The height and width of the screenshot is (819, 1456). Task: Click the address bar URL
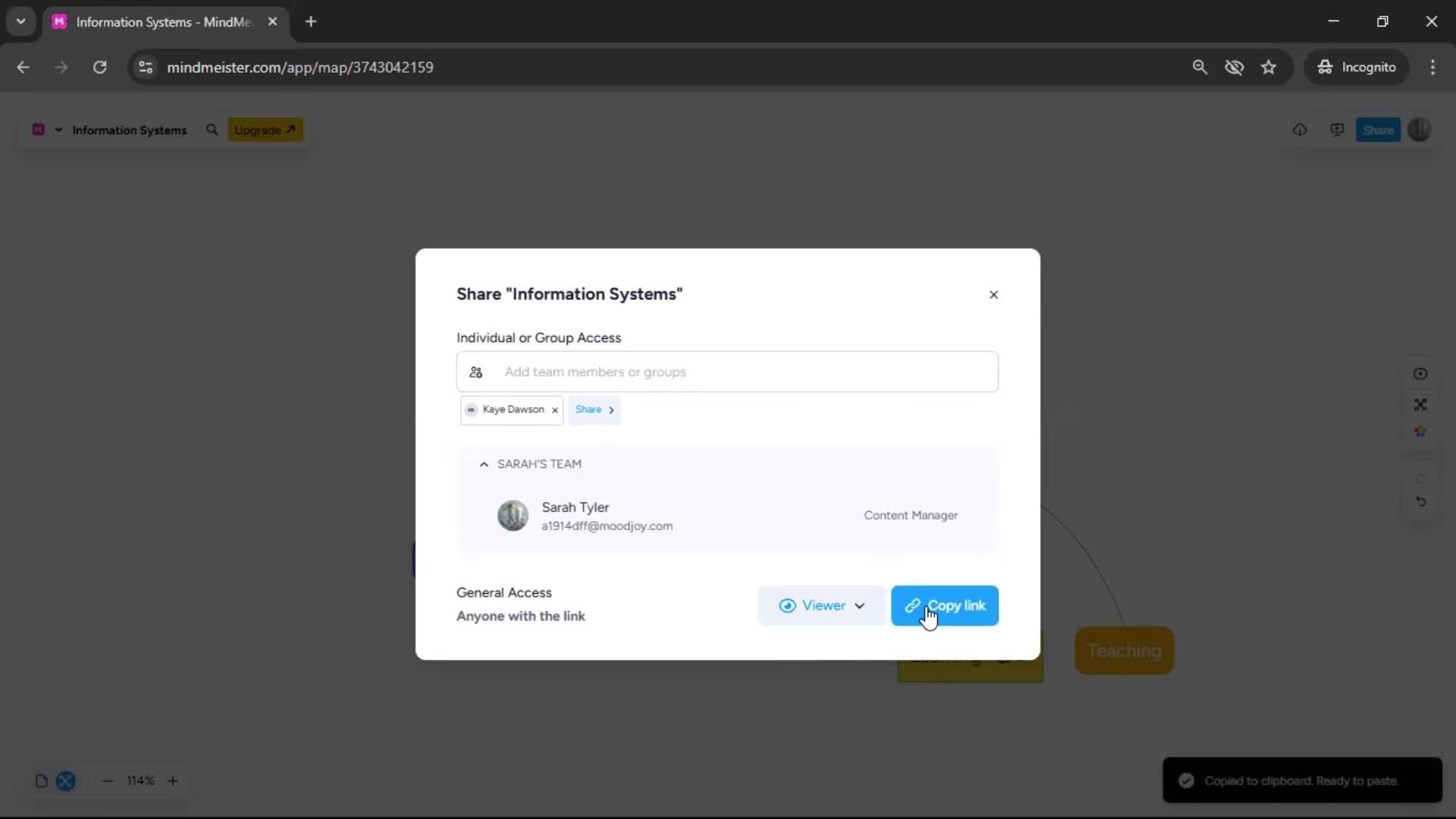coord(300,67)
